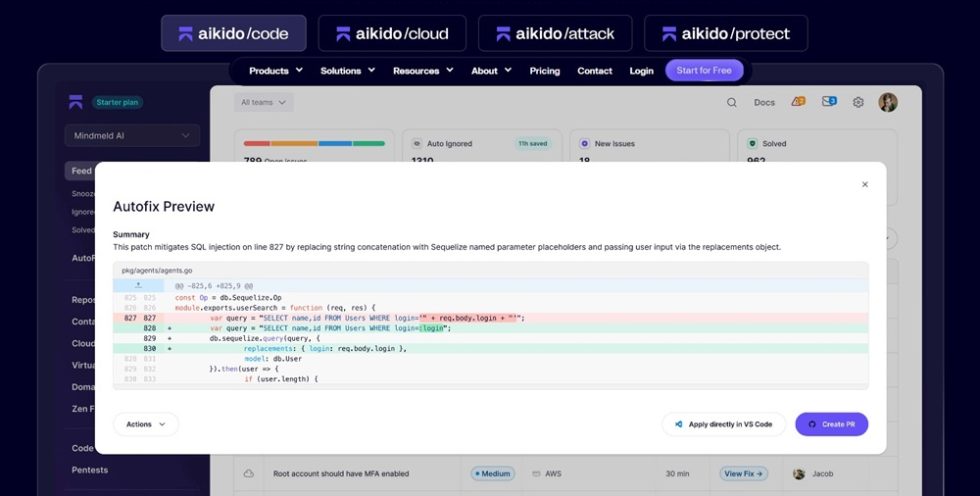The height and width of the screenshot is (496, 980).
Task: Click the cloud icon on MFA row
Action: pos(249,474)
